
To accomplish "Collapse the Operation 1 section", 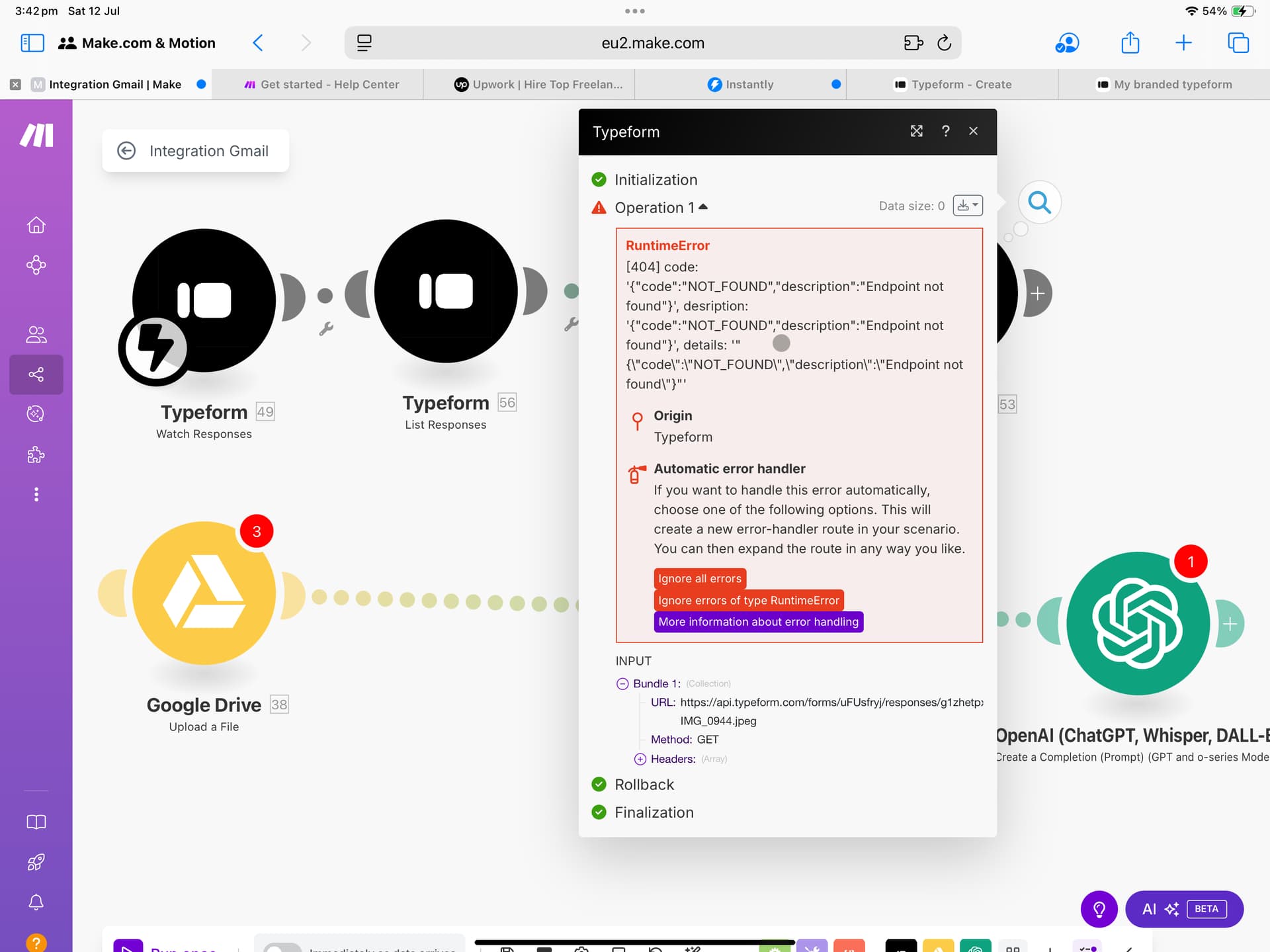I will [661, 208].
